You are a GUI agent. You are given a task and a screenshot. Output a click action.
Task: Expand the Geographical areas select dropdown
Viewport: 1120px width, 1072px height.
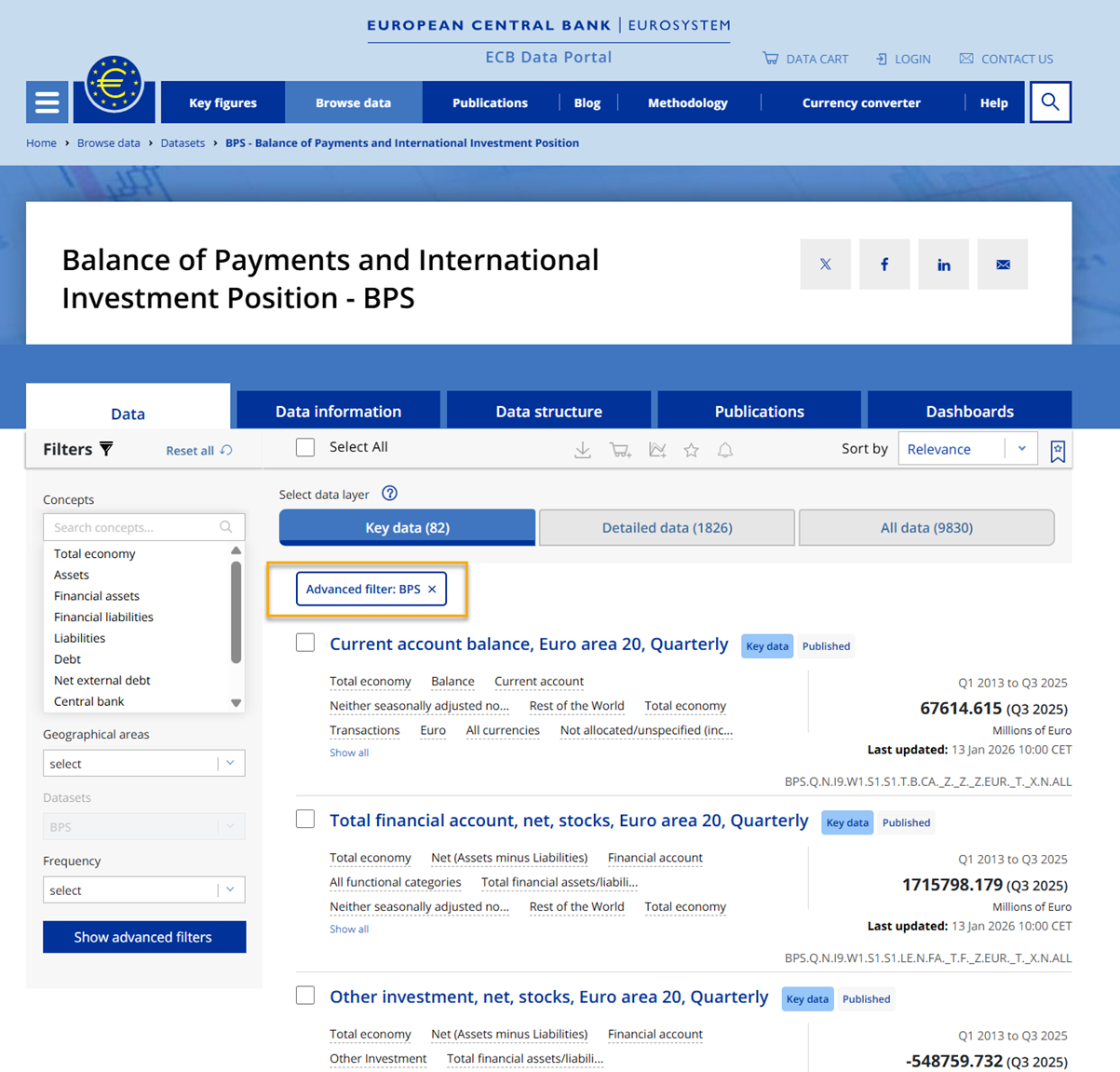tap(143, 764)
